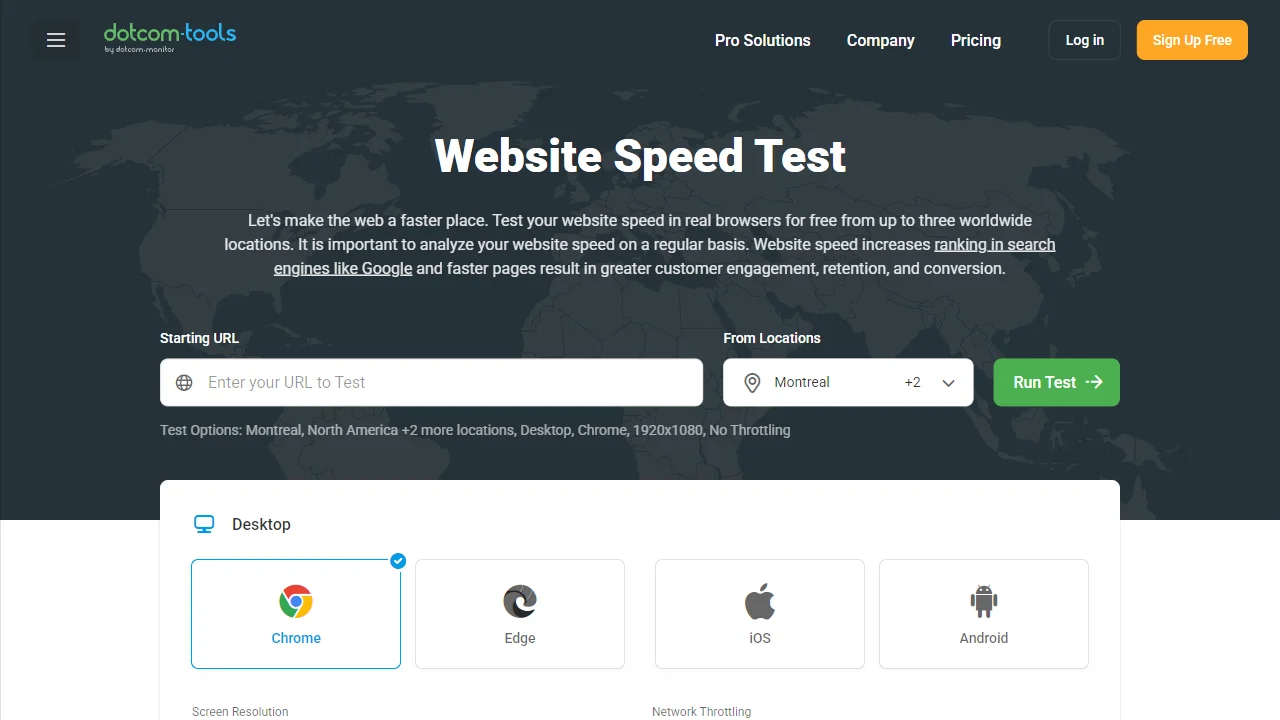Select Android device option

[x=984, y=614]
